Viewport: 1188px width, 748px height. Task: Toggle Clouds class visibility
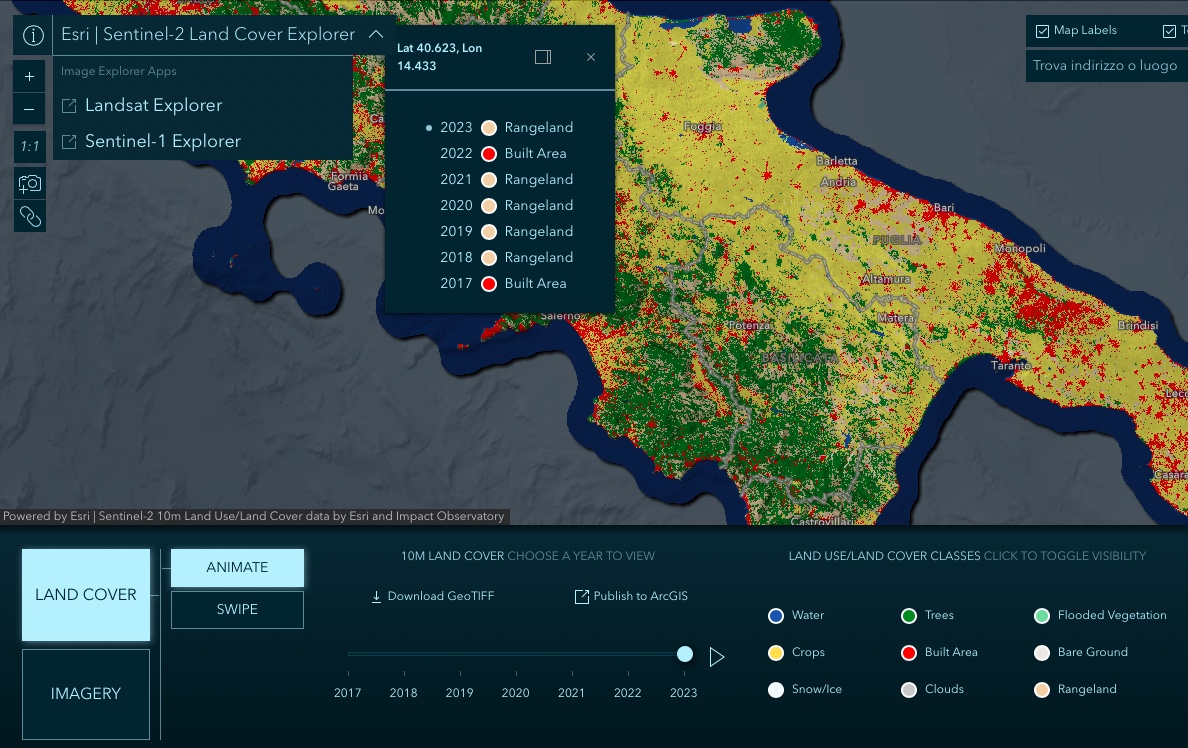(933, 690)
